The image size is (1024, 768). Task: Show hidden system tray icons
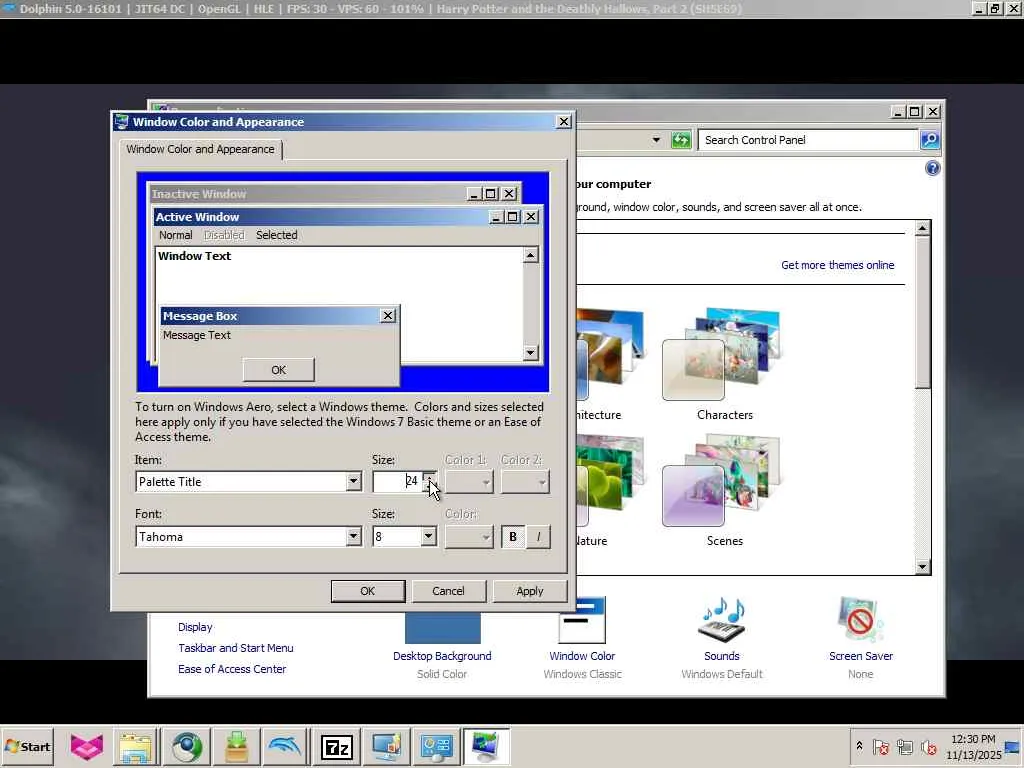click(x=859, y=746)
